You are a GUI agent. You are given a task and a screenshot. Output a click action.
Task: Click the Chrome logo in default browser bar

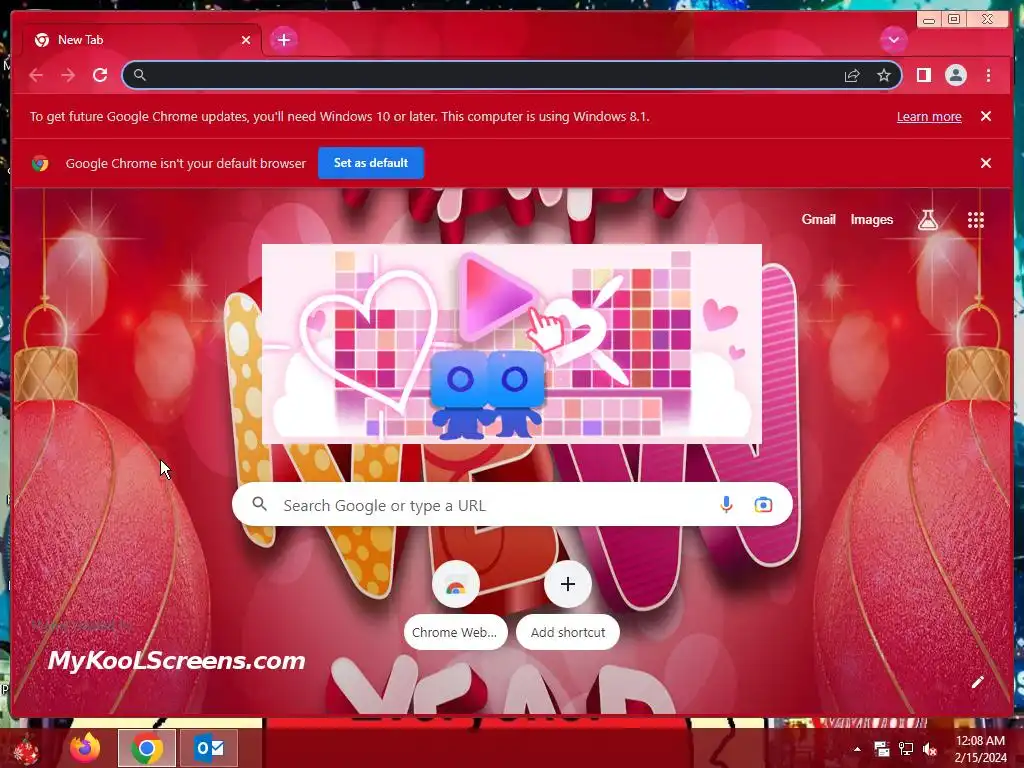click(40, 163)
